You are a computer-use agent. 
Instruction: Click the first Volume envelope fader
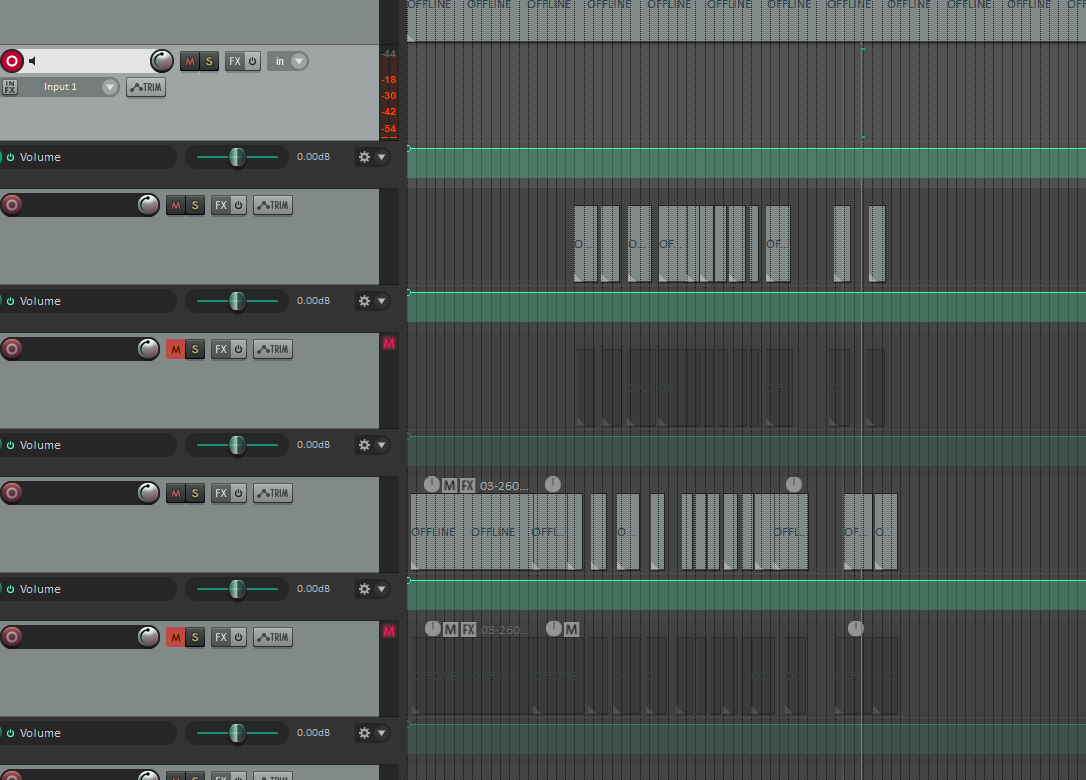click(x=237, y=157)
